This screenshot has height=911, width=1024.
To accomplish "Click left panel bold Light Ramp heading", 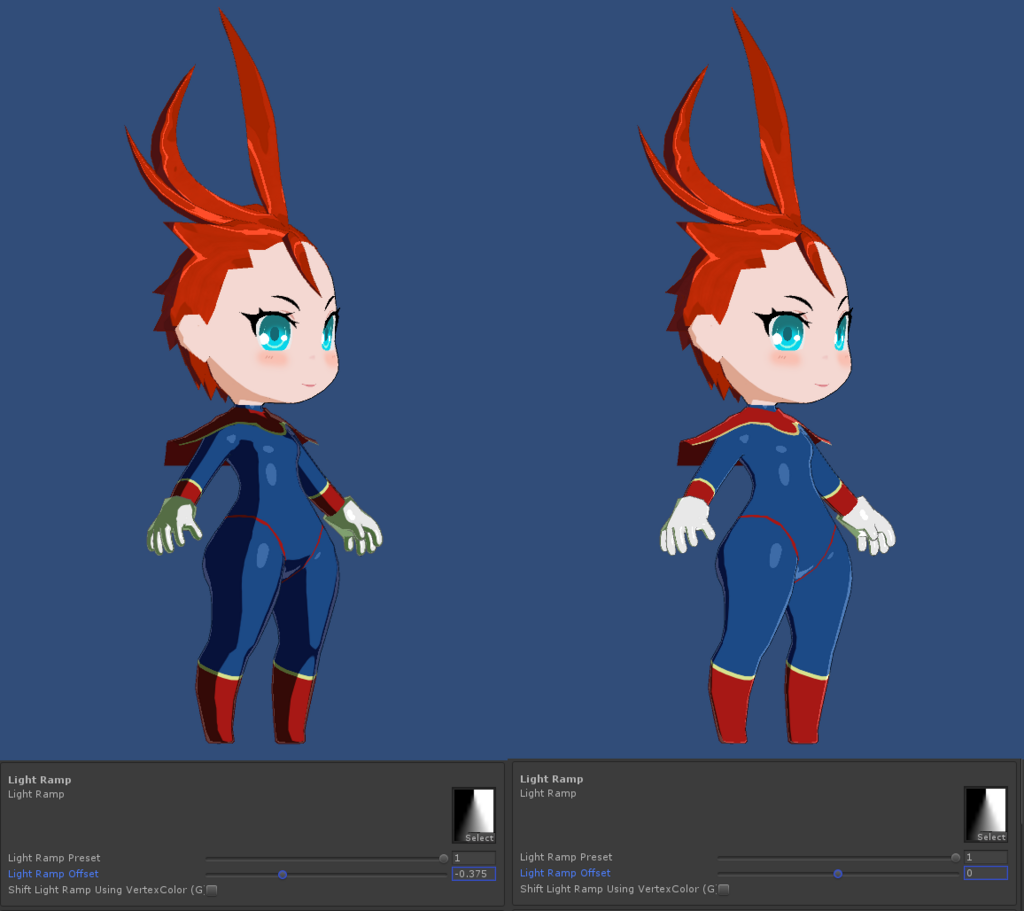I will point(39,780).
